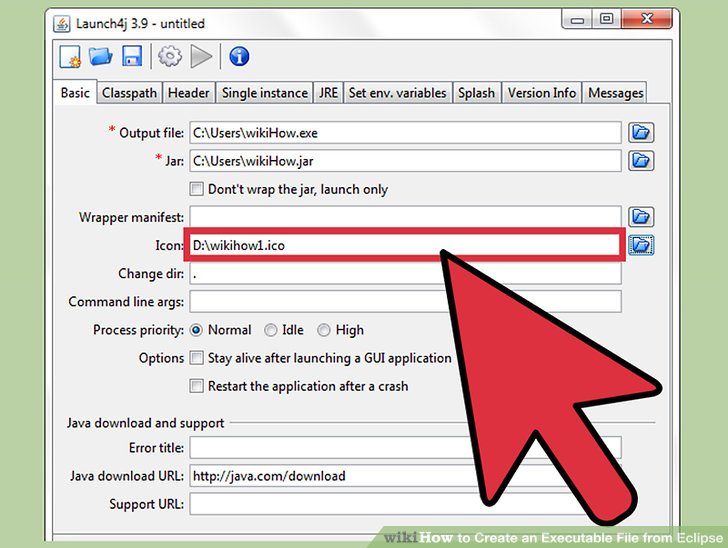Select Normal process priority

click(x=196, y=330)
